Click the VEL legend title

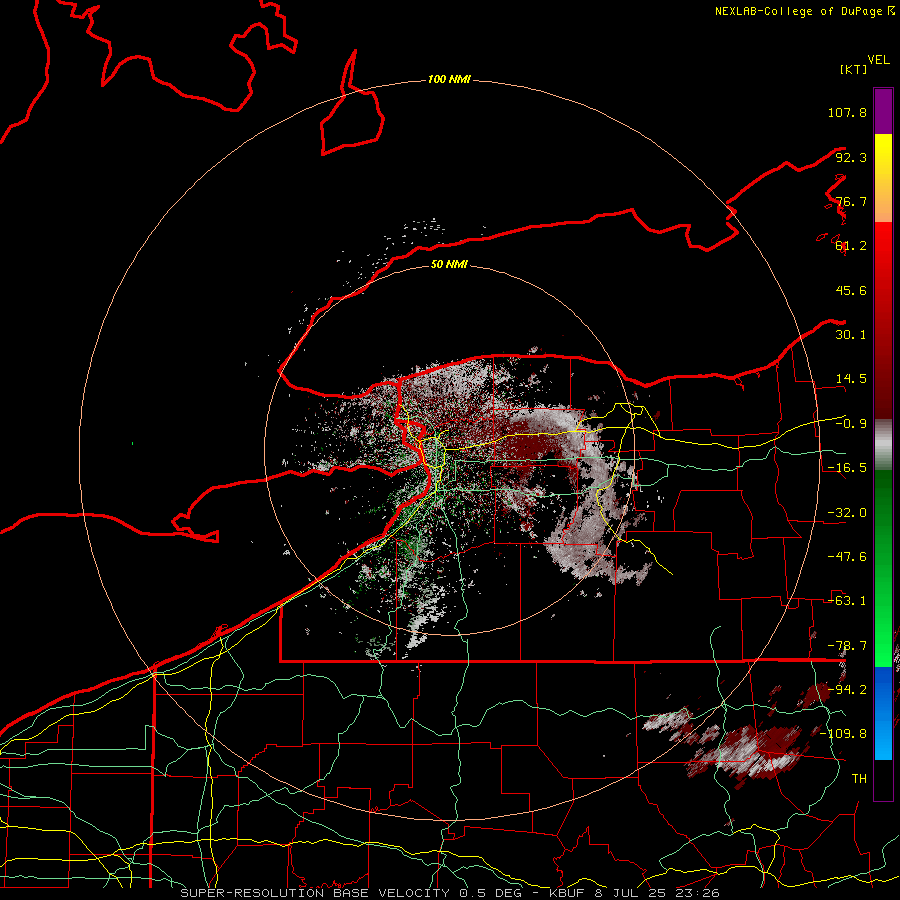[x=878, y=60]
